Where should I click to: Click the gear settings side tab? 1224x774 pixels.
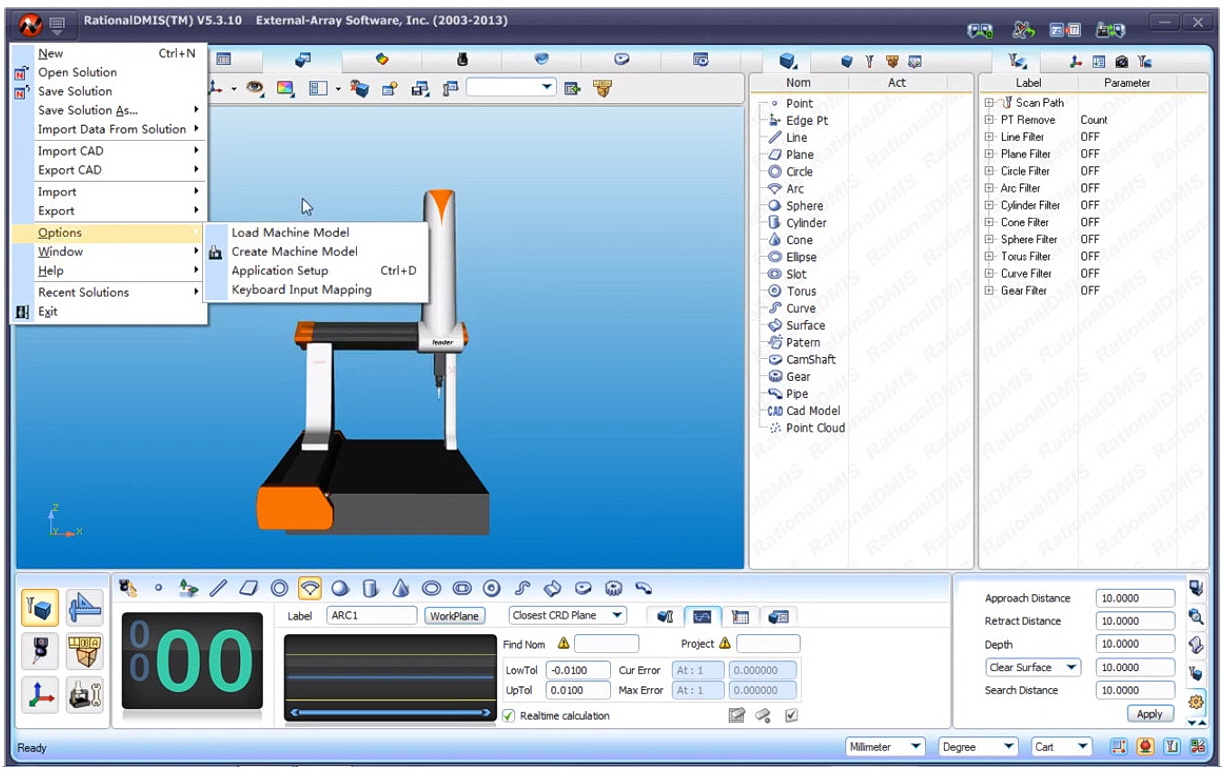(x=1195, y=701)
